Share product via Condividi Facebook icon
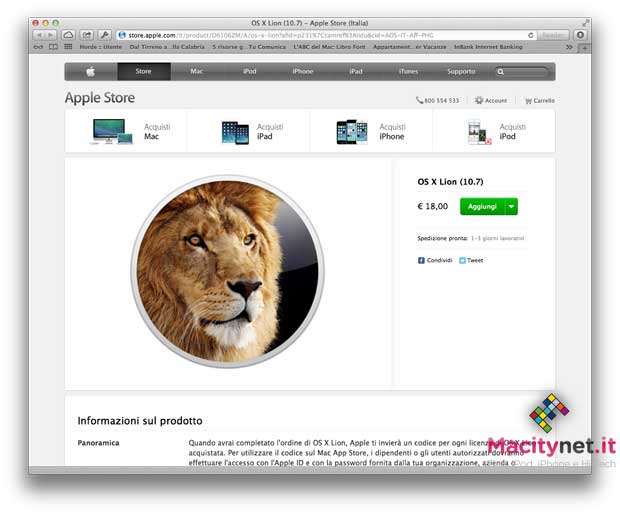Image resolution: width=620 pixels, height=514 pixels. pyautogui.click(x=421, y=260)
